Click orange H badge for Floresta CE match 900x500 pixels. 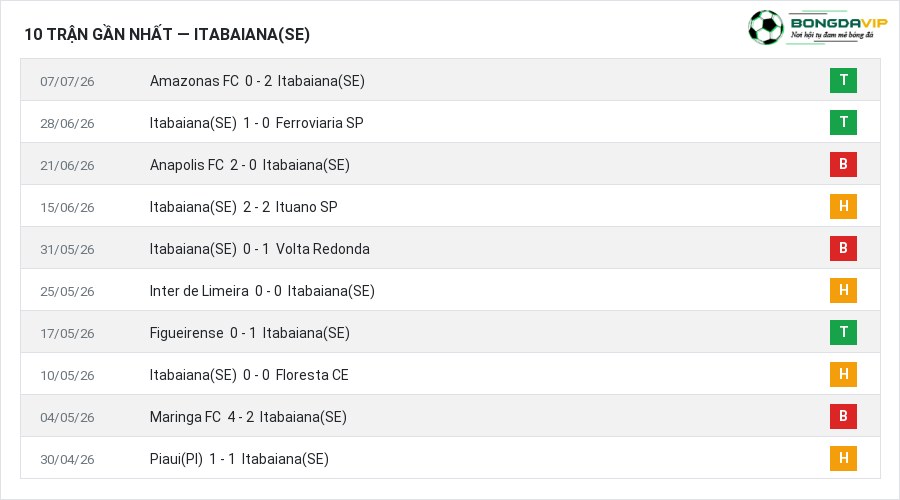843,374
